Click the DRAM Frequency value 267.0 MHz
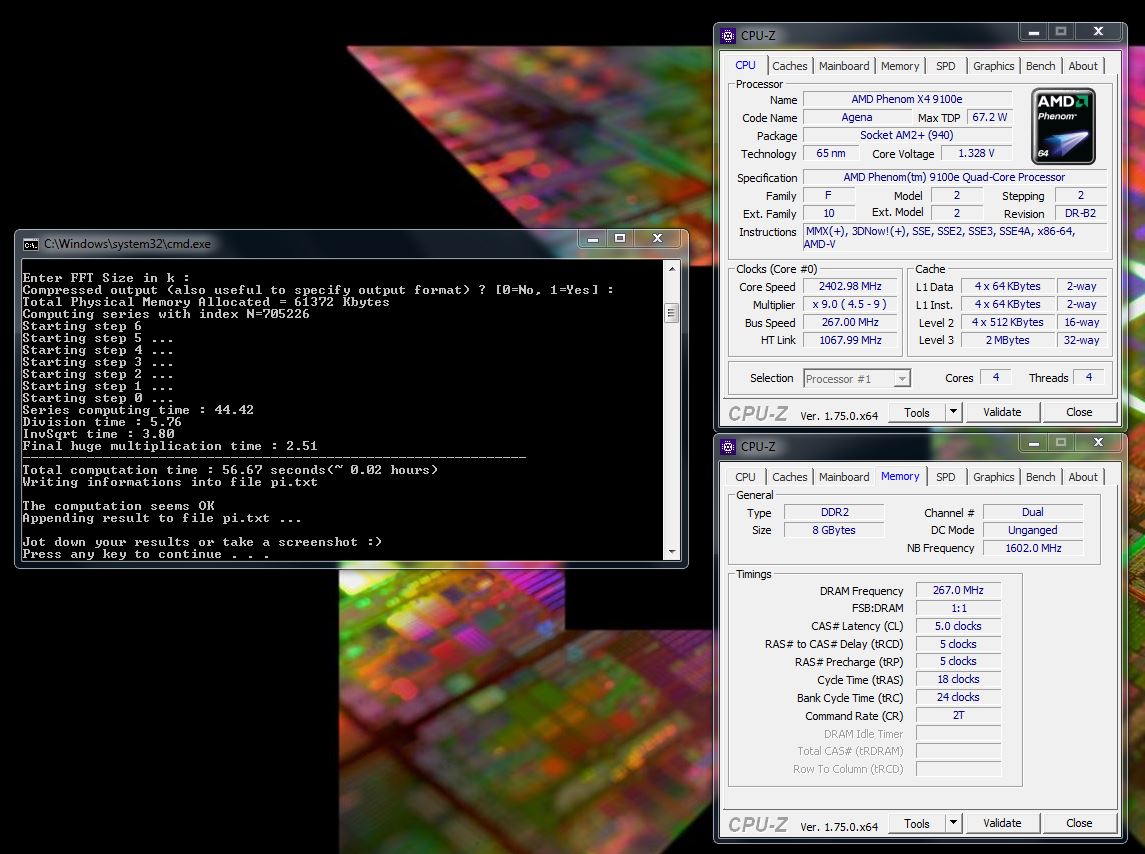Screen dimensions: 1145x854 958,590
